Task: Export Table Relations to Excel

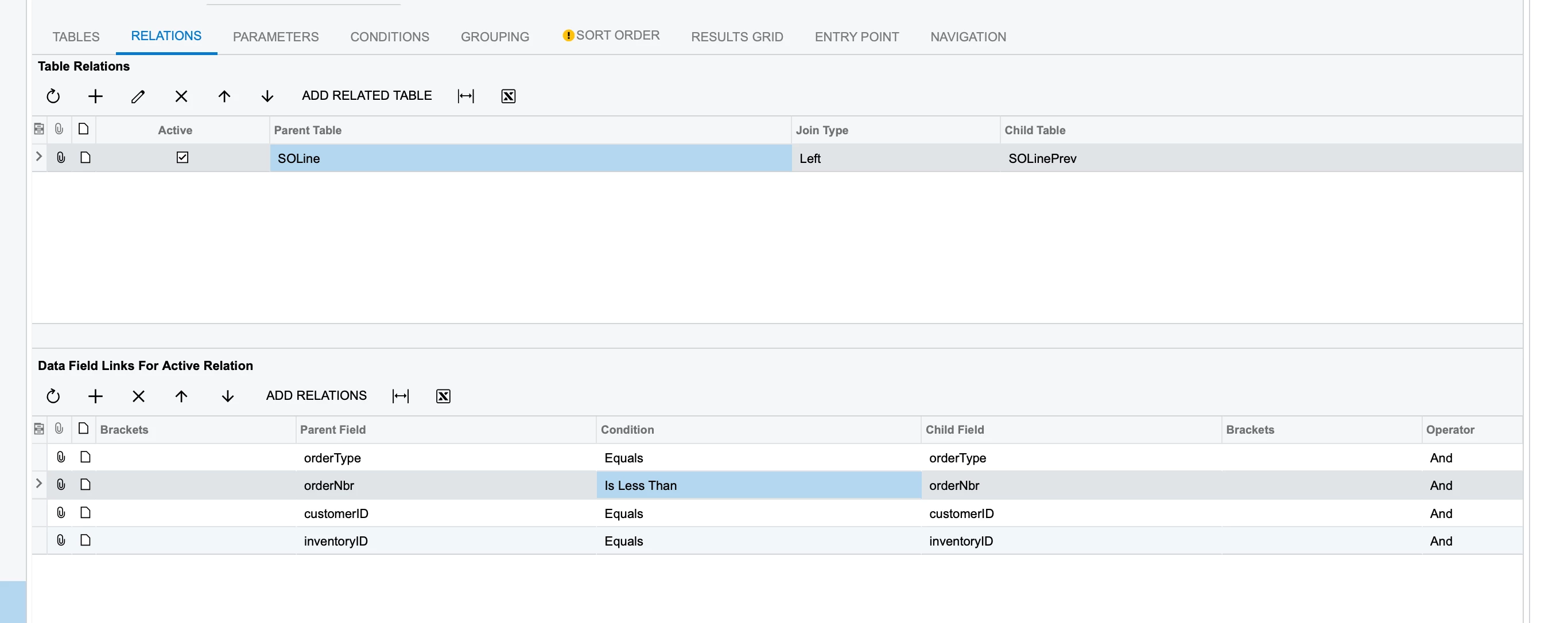Action: coord(509,96)
